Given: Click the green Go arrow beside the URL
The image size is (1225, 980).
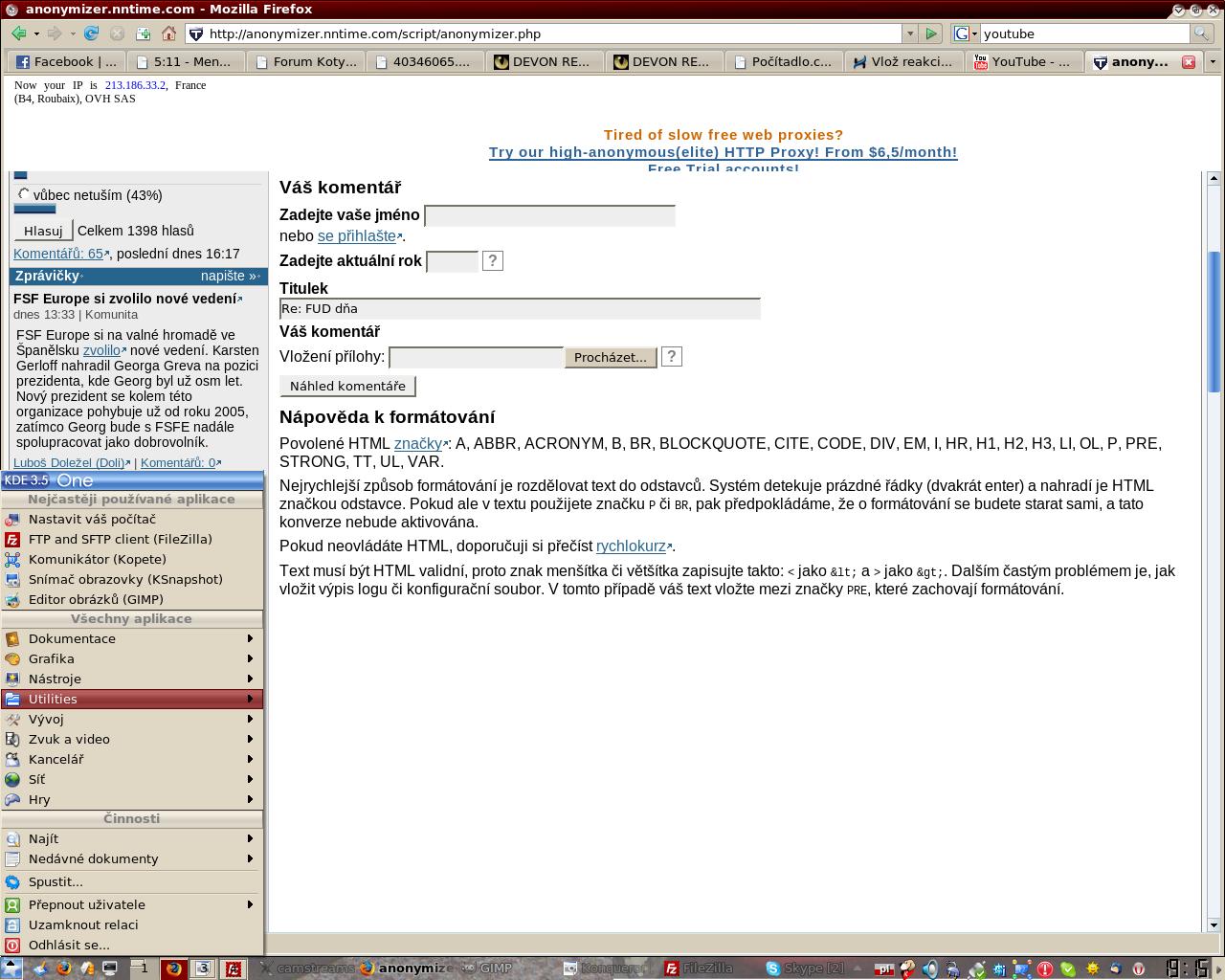Looking at the screenshot, I should point(930,33).
